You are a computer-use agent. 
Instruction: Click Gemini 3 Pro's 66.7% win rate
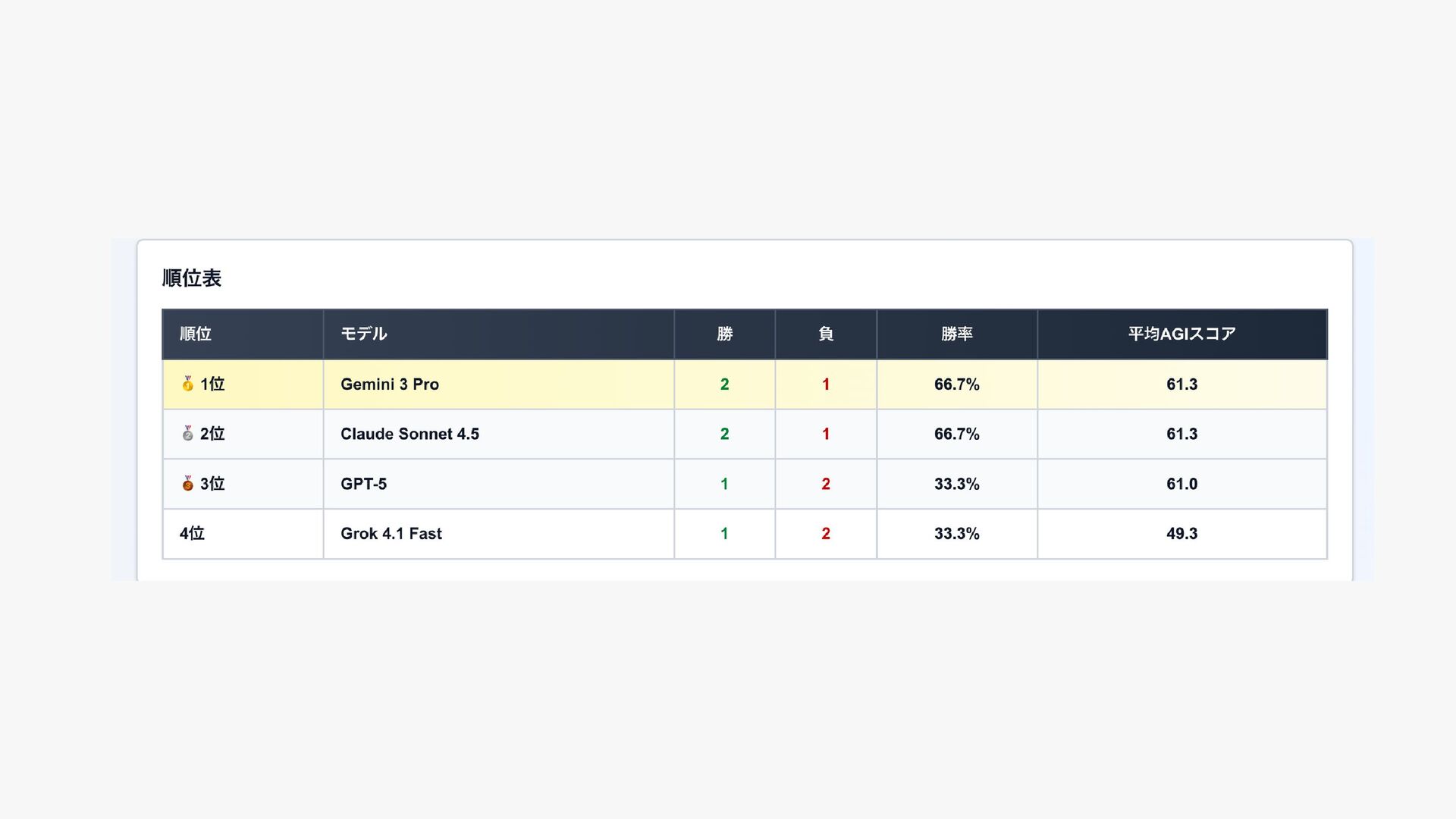pyautogui.click(x=956, y=384)
